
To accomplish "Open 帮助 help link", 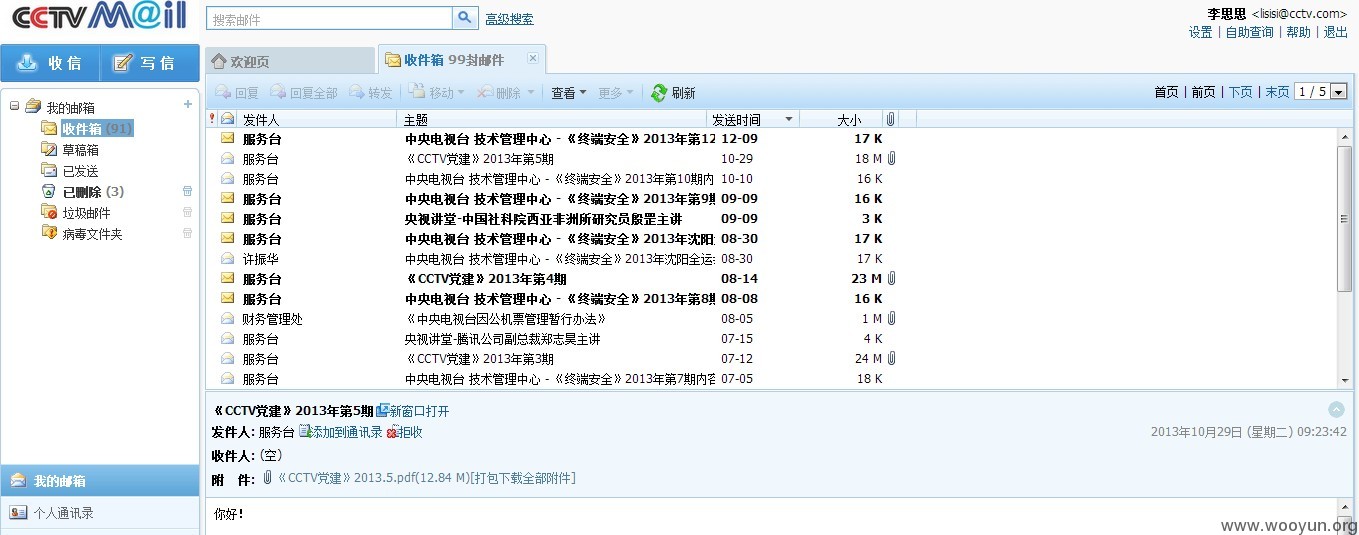I will (x=1298, y=32).
